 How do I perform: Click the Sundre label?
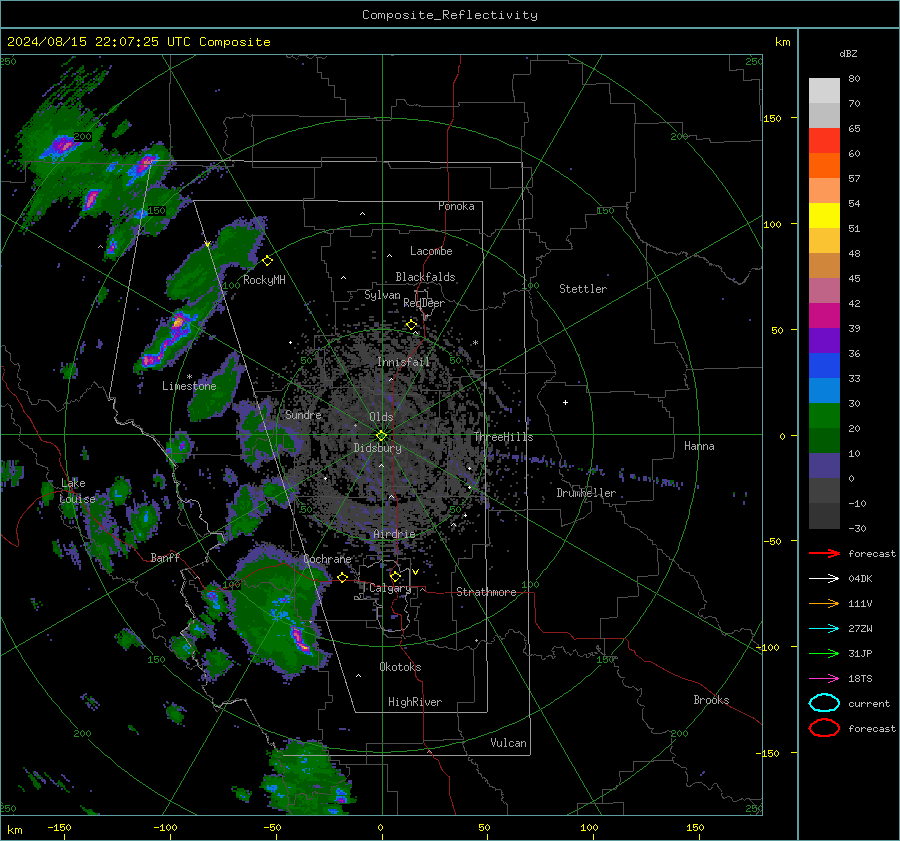[x=303, y=415]
